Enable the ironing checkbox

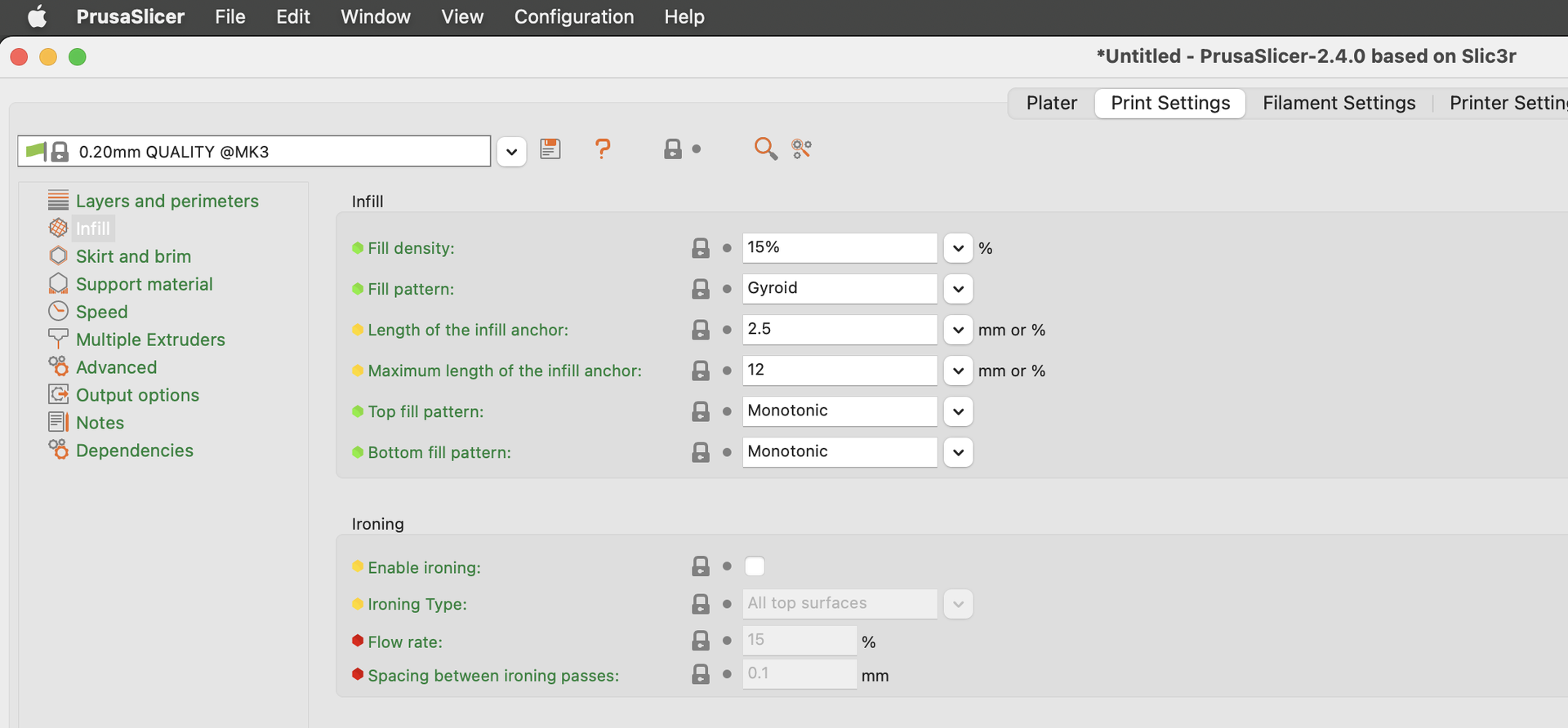[x=755, y=566]
